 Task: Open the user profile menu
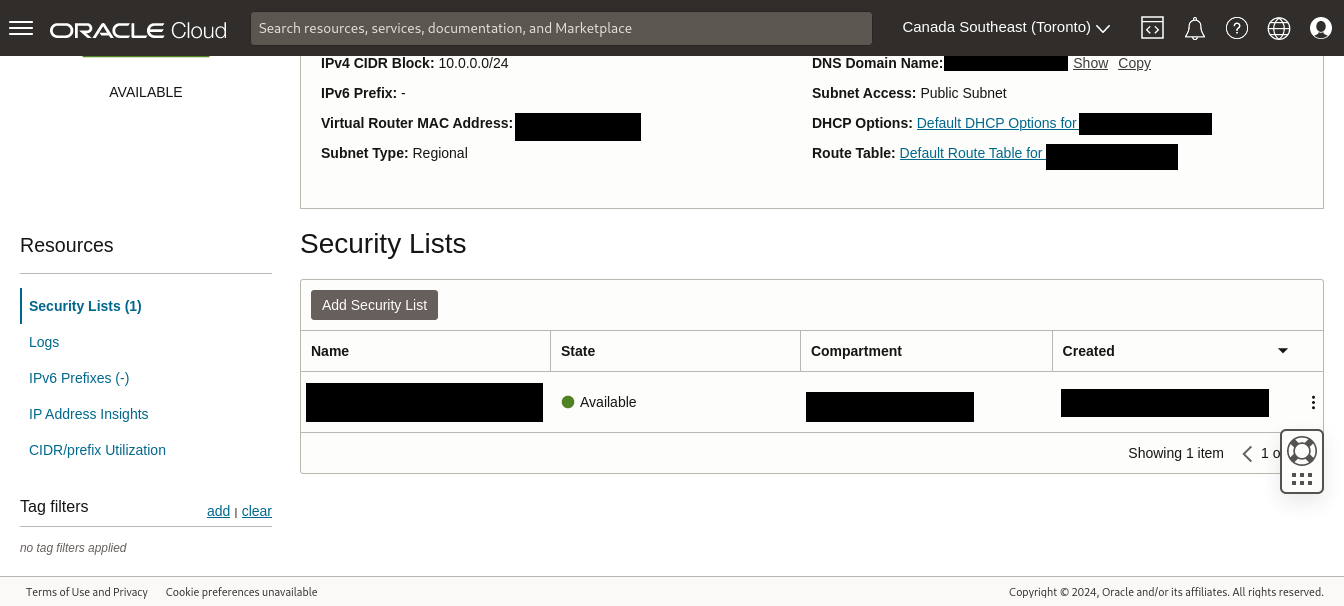click(x=1321, y=28)
